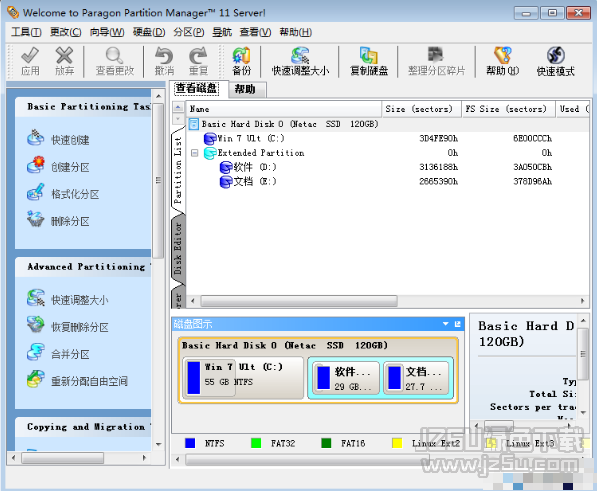
Task: Open the 硬盘(D) menu
Action: click(149, 32)
